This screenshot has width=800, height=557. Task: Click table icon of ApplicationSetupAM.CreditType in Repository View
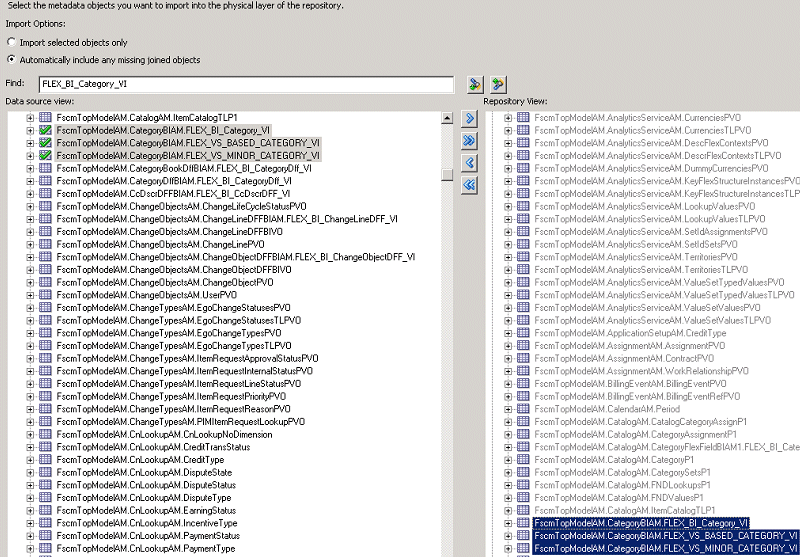coord(523,333)
